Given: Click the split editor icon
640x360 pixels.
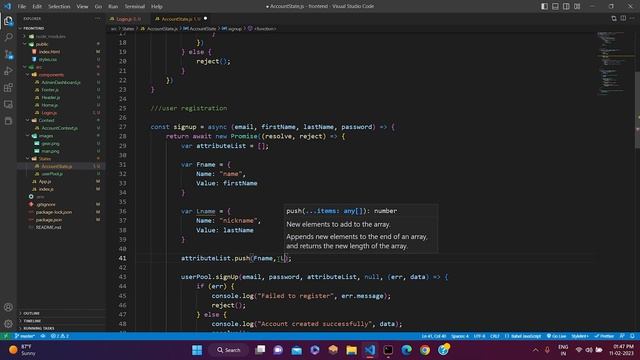Looking at the screenshot, I should [x=623, y=18].
